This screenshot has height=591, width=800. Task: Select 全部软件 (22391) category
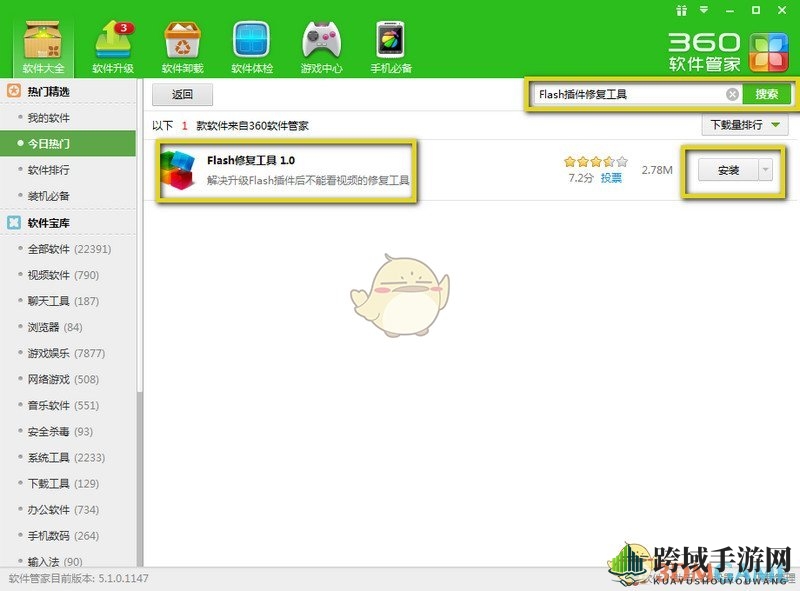tap(68, 249)
